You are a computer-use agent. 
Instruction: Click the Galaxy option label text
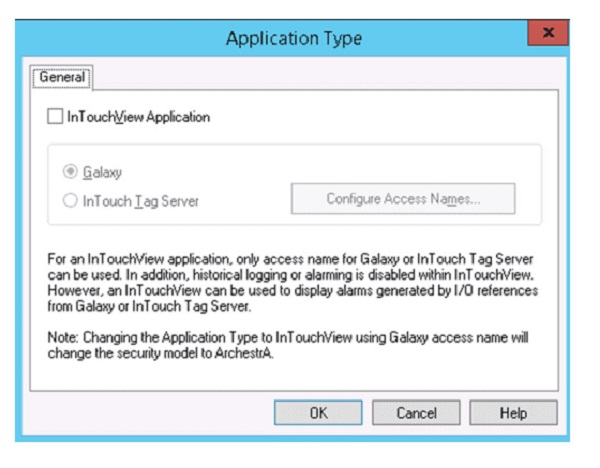click(x=103, y=172)
